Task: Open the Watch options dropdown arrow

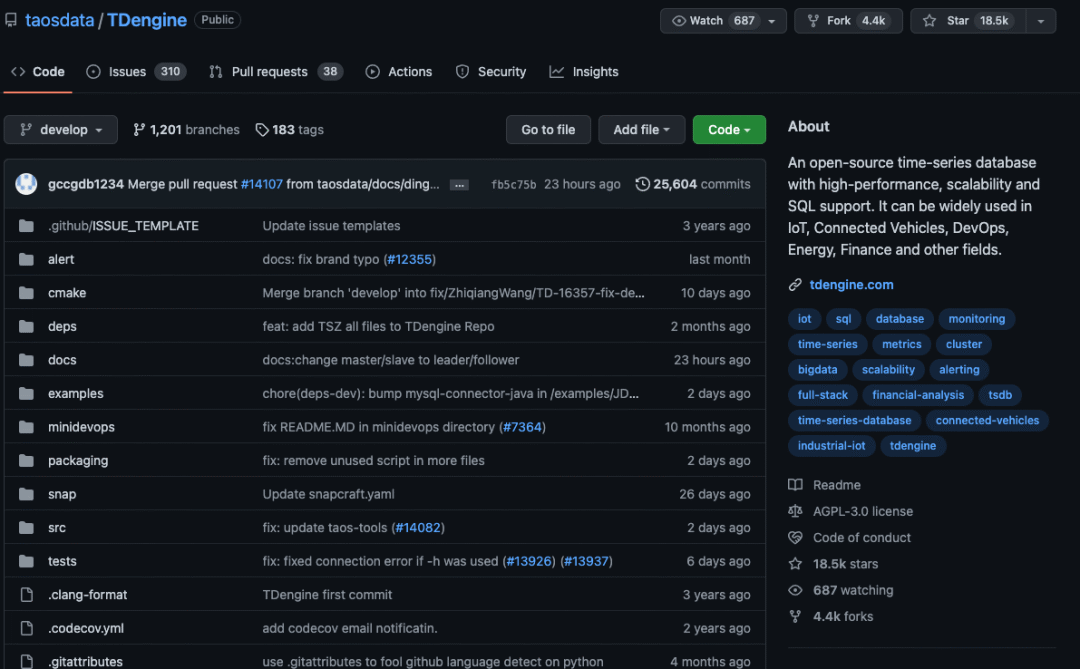Action: pos(771,21)
